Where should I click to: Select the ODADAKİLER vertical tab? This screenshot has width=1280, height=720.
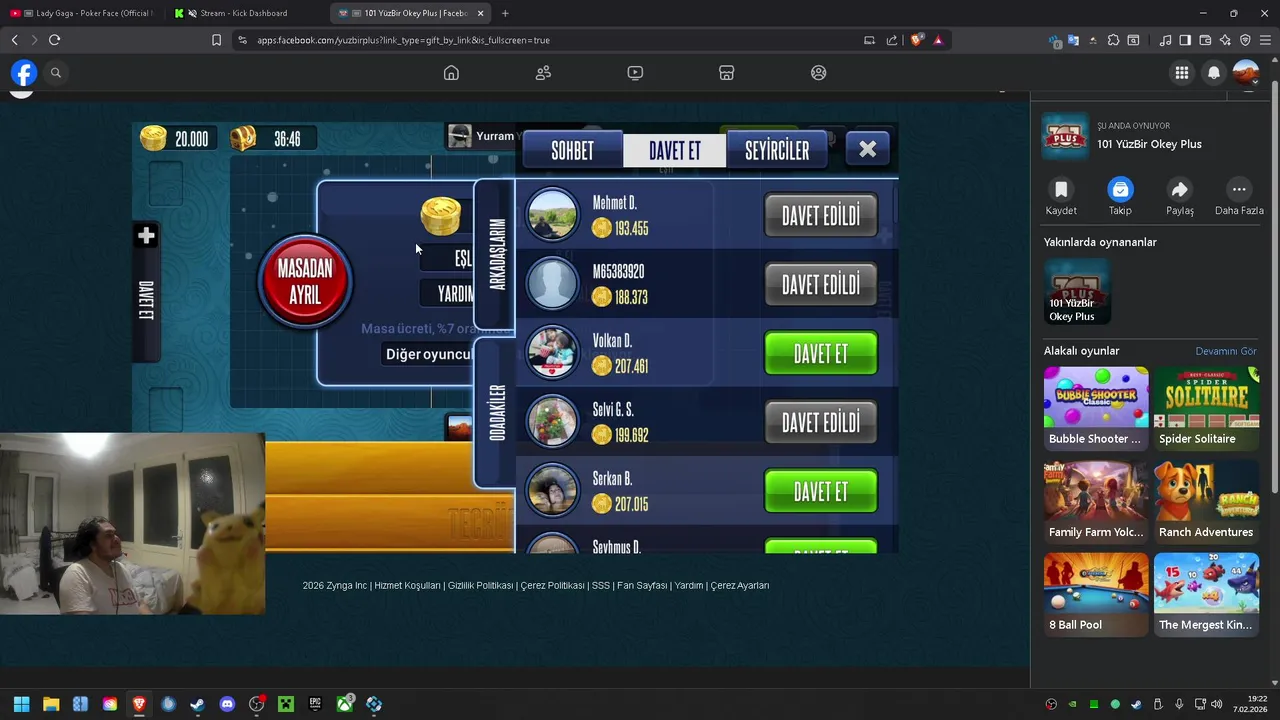coord(496,412)
